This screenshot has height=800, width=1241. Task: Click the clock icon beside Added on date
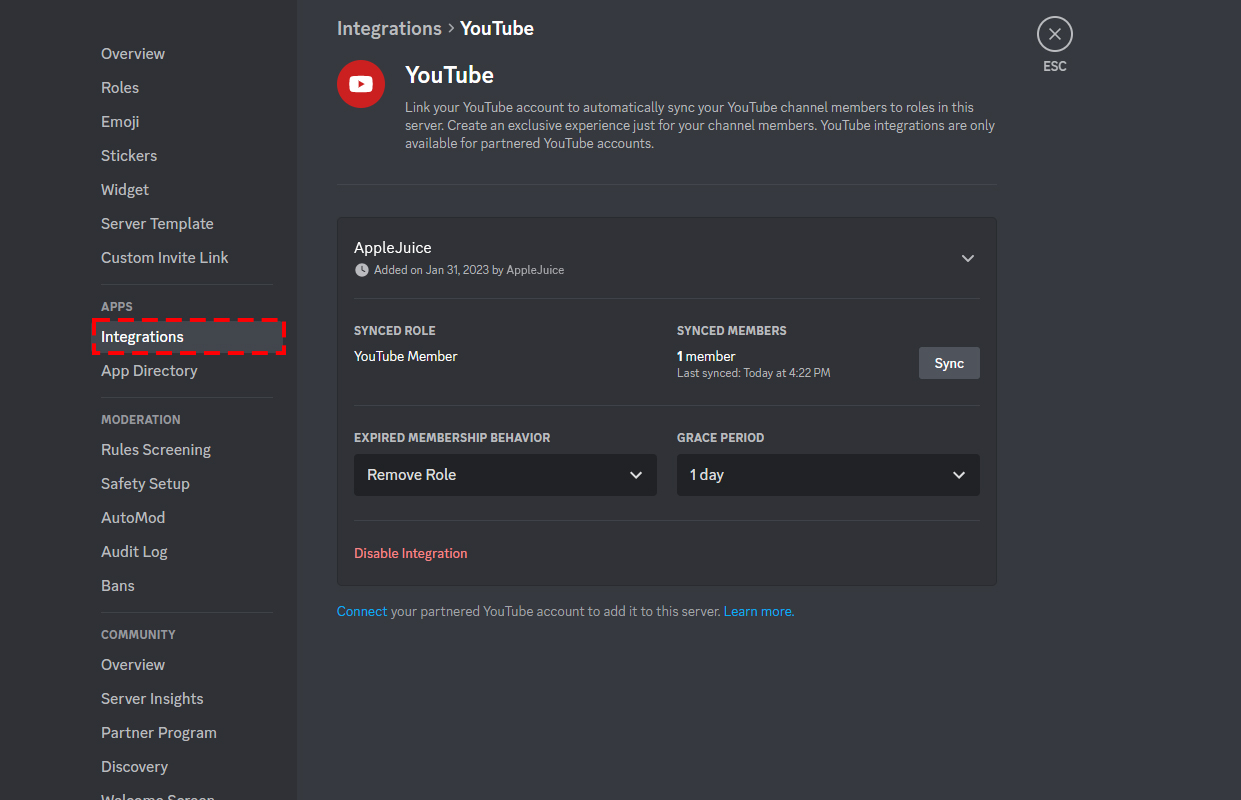(x=361, y=270)
